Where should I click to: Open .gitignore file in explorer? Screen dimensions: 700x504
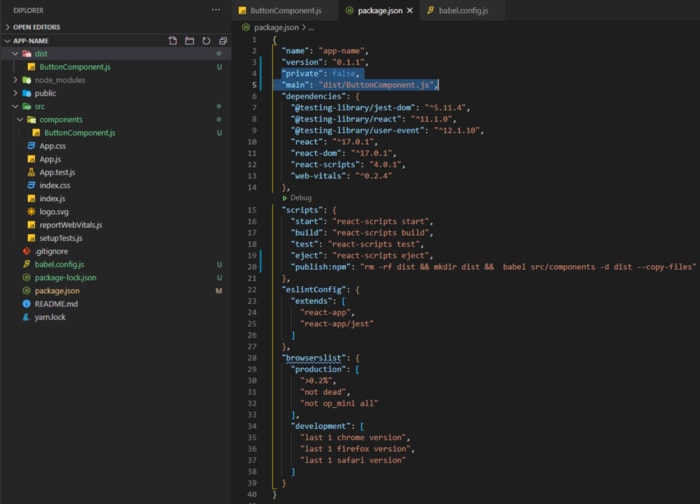click(51, 251)
